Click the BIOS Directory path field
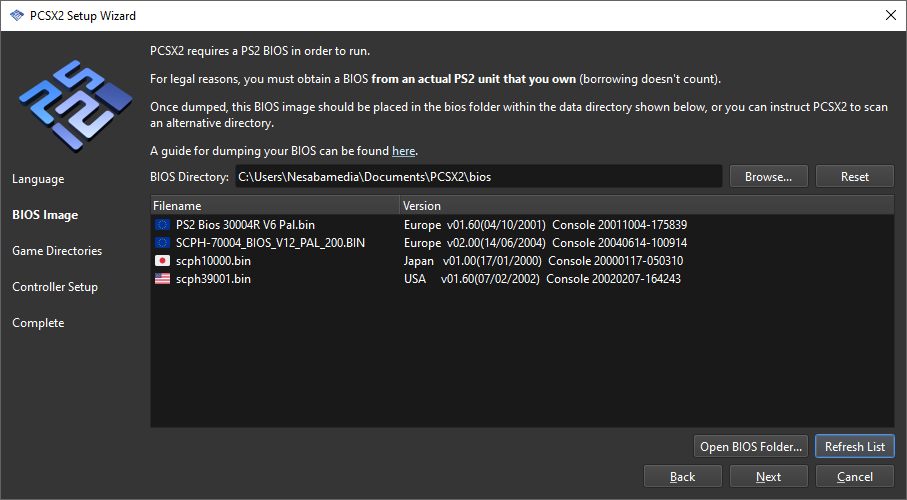This screenshot has height=500, width=907. (477, 177)
